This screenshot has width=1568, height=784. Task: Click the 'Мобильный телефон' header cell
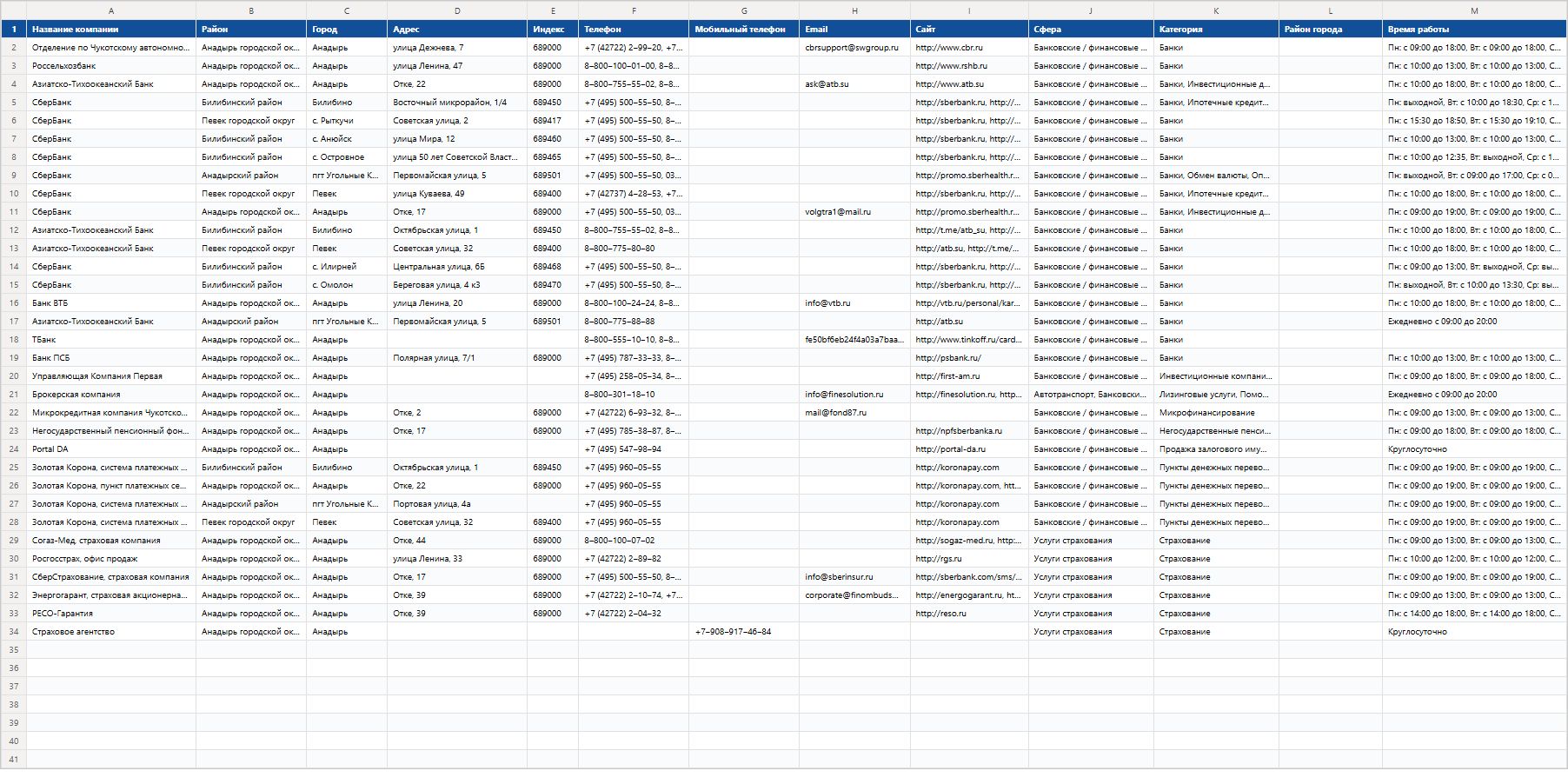click(x=744, y=29)
